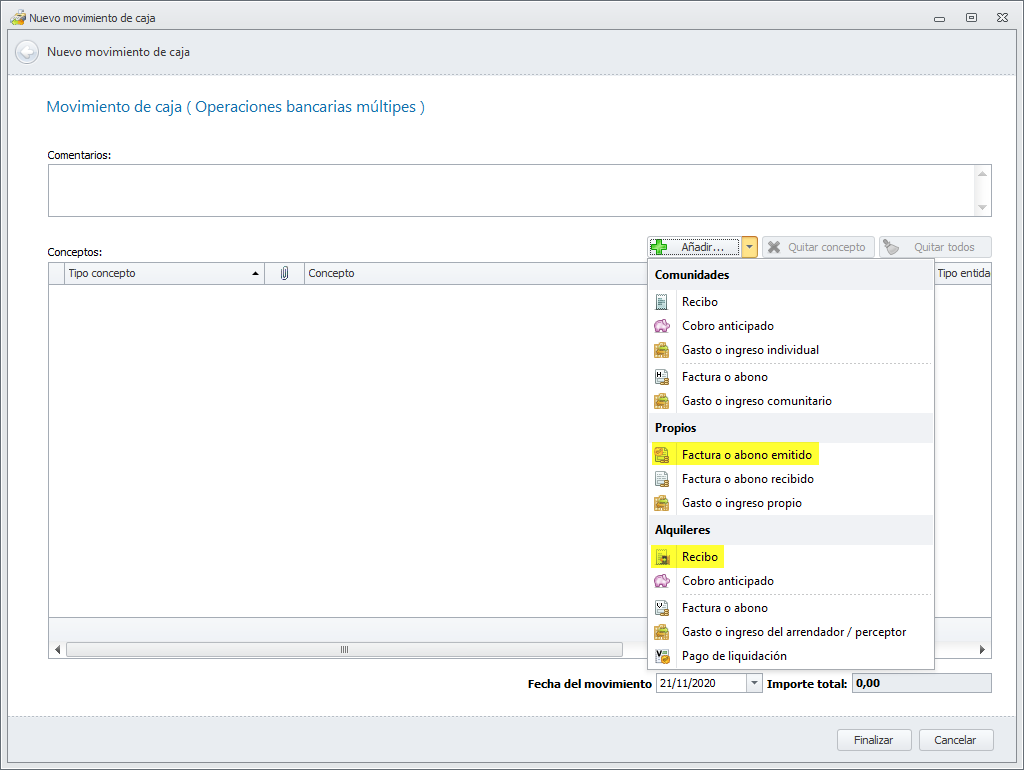Click the Quitar concepto button
The height and width of the screenshot is (770, 1024).
[x=818, y=247]
